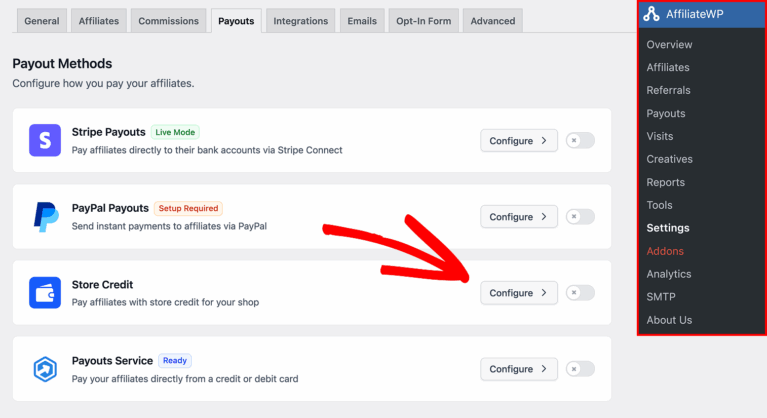Switch on the Payouts Service toggle
This screenshot has width=767, height=418.
tap(580, 369)
